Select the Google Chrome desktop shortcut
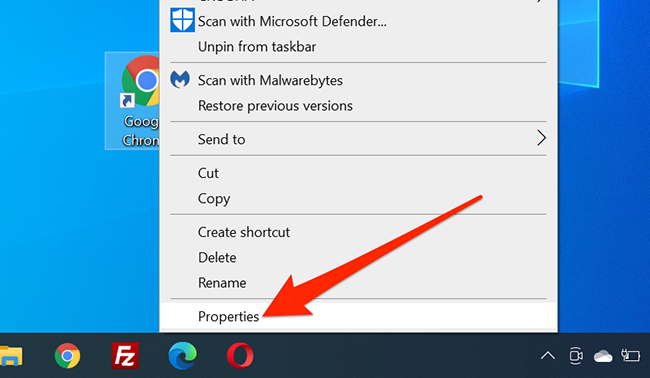 [x=133, y=101]
